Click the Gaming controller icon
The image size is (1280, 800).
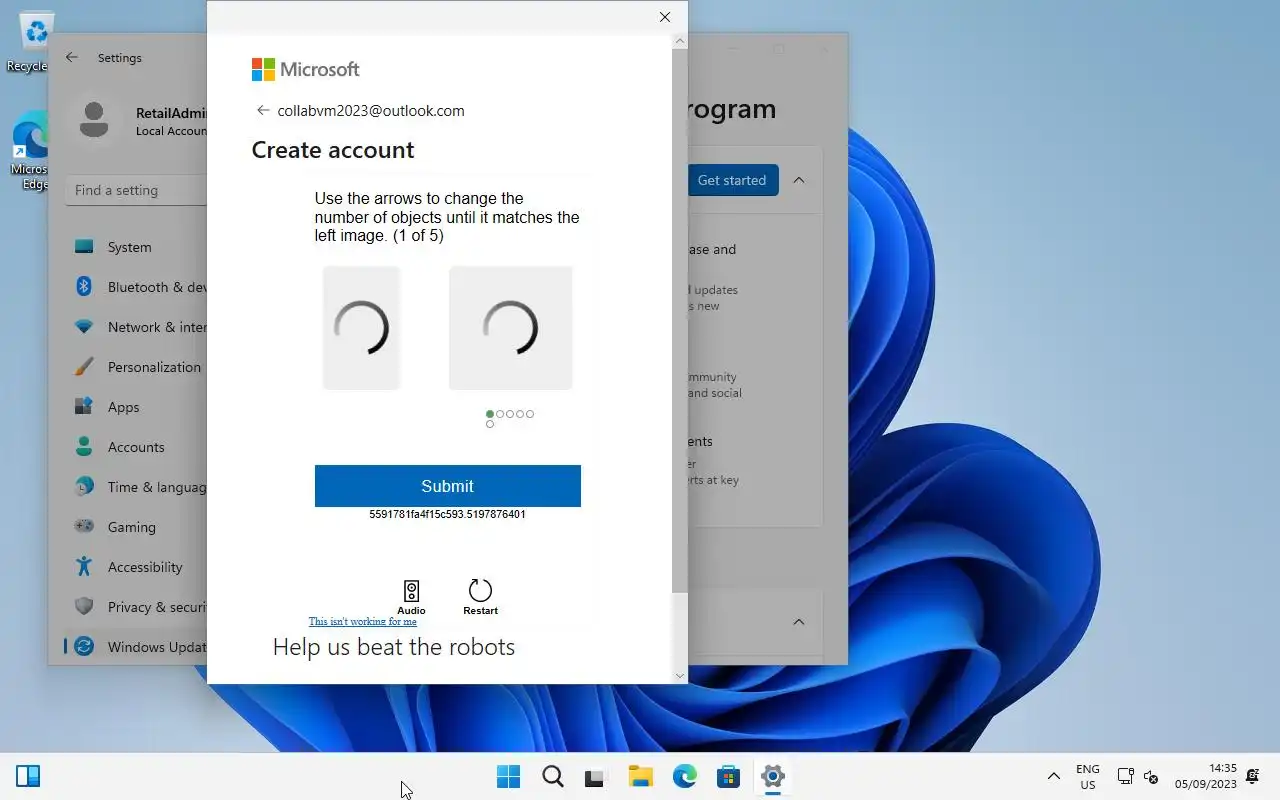click(x=84, y=527)
